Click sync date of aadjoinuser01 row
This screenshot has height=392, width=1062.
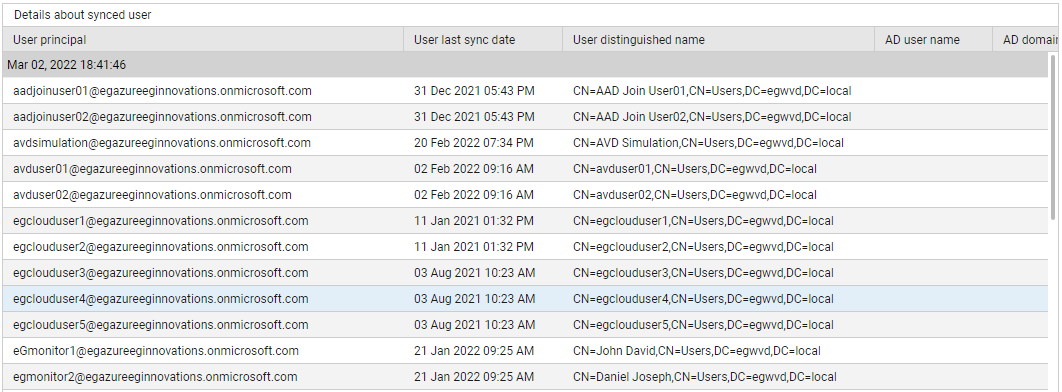coord(474,91)
